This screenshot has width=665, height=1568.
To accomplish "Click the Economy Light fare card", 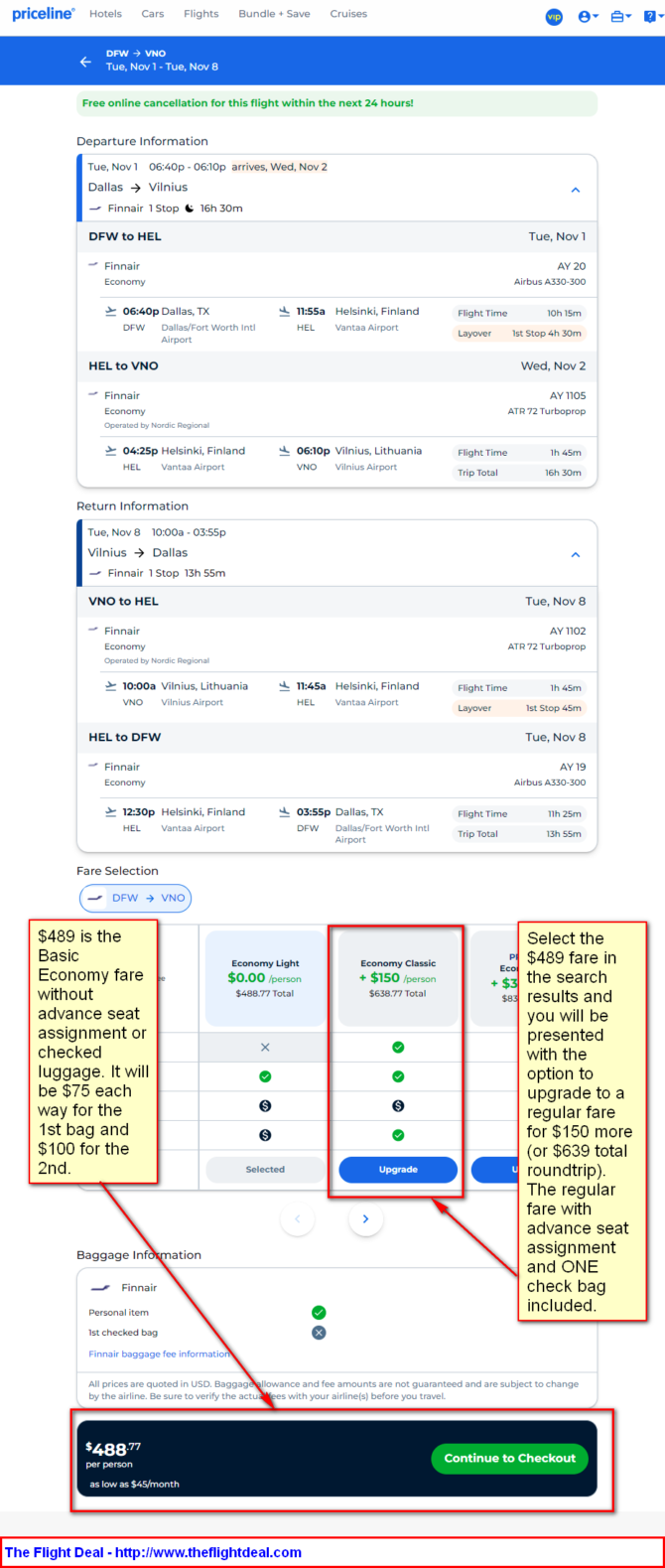I will click(265, 978).
